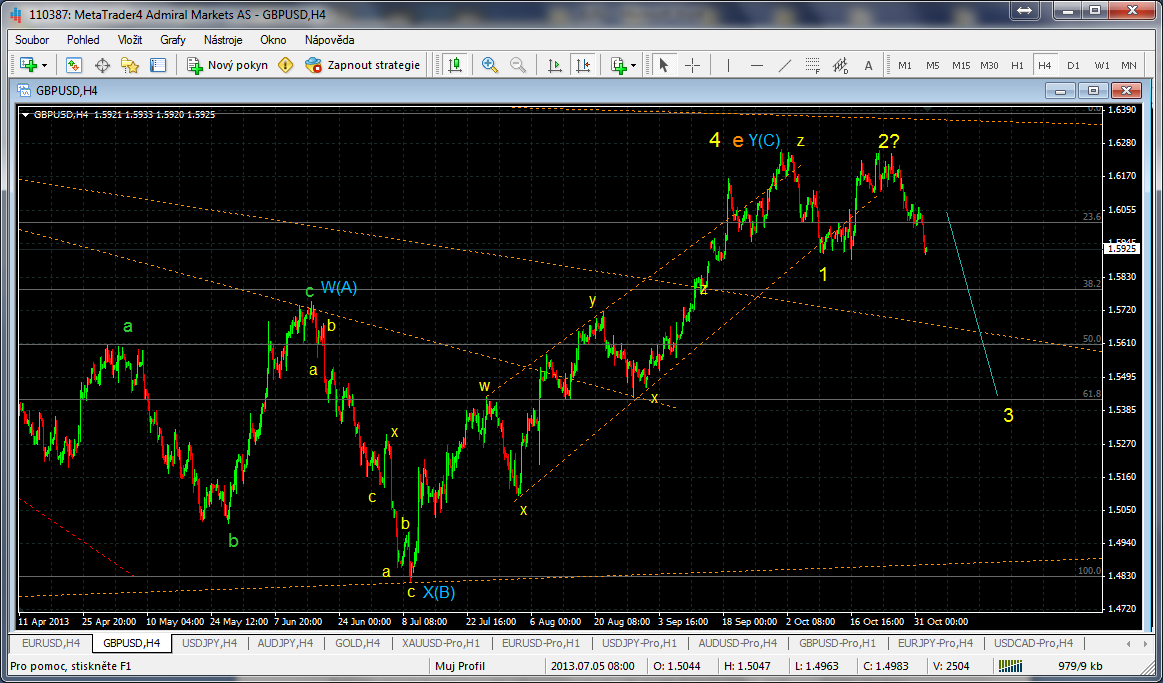Switch to M1 timeframe
Screen dimensions: 1163x683
[905, 65]
